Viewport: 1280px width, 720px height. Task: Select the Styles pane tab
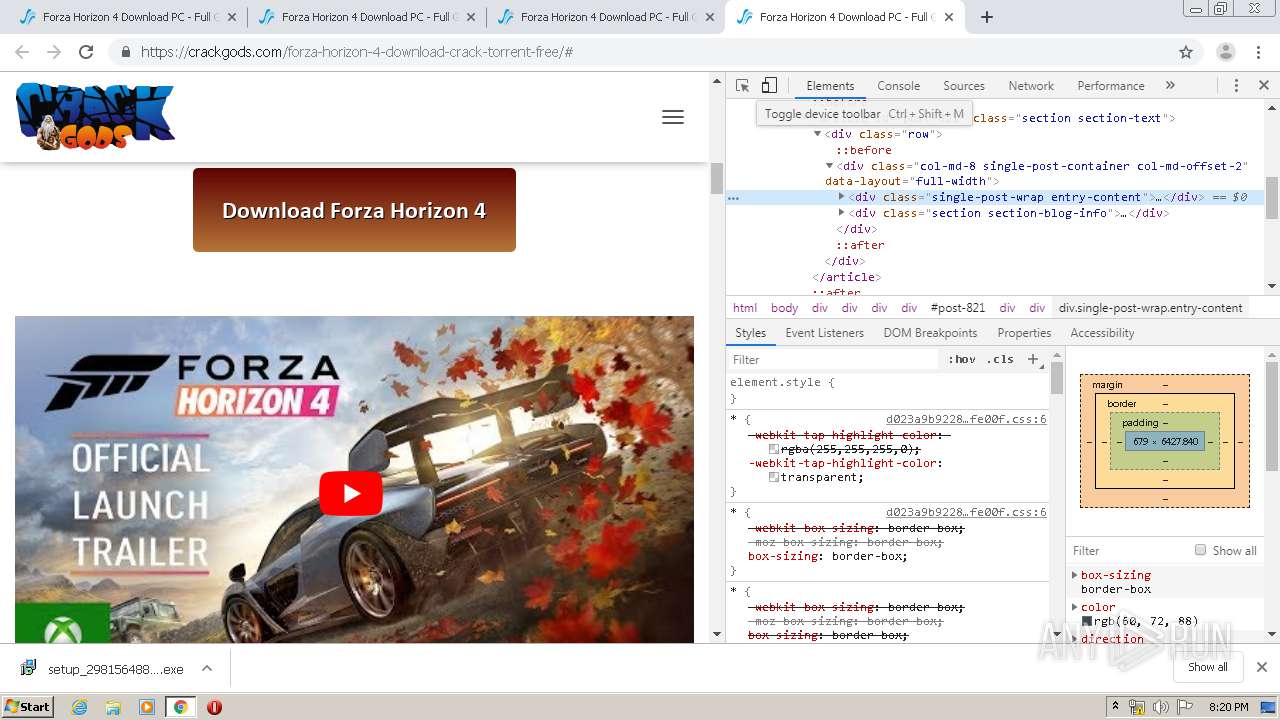coord(750,333)
